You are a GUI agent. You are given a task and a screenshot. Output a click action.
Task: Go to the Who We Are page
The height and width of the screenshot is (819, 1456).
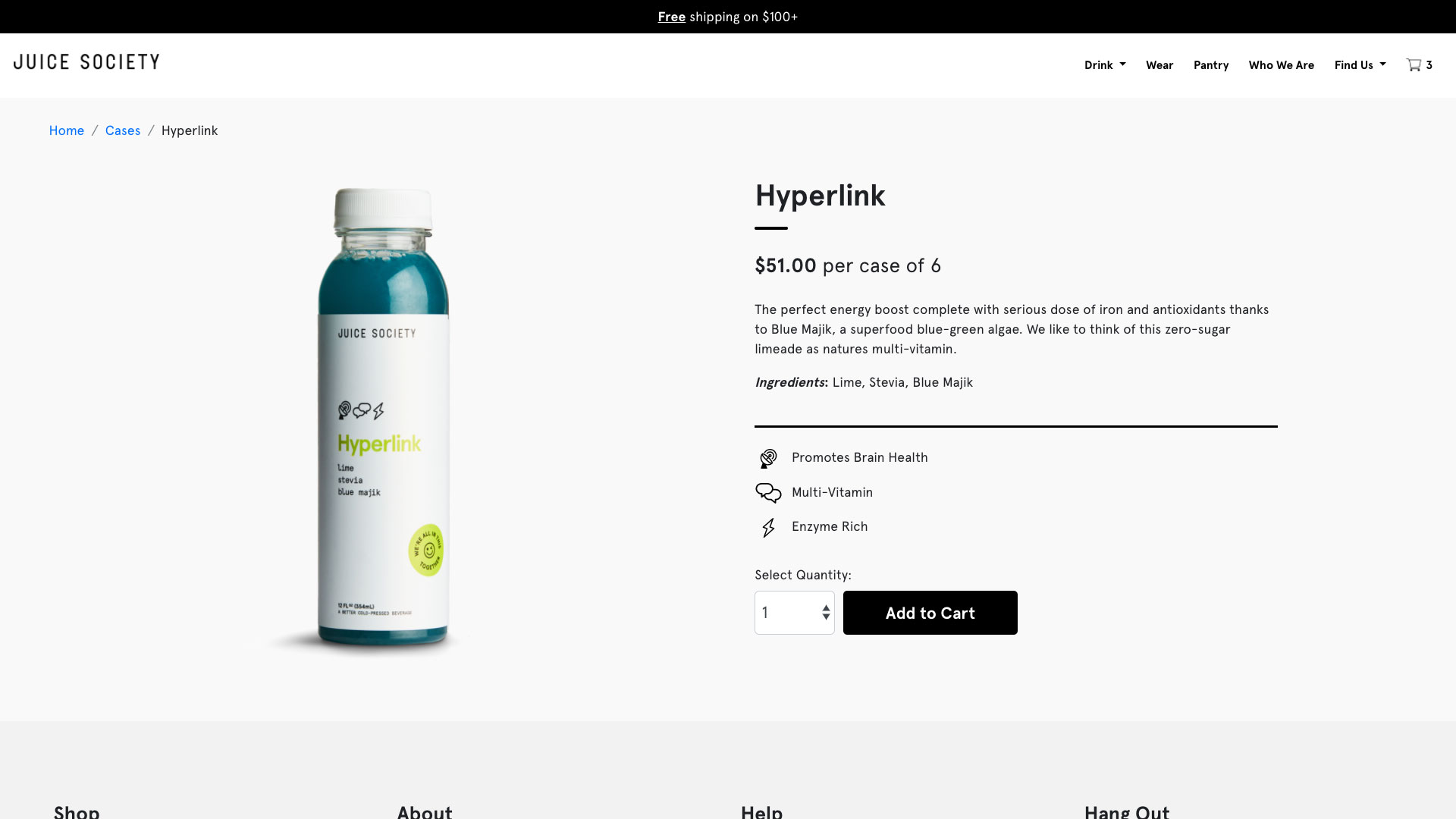1282,65
